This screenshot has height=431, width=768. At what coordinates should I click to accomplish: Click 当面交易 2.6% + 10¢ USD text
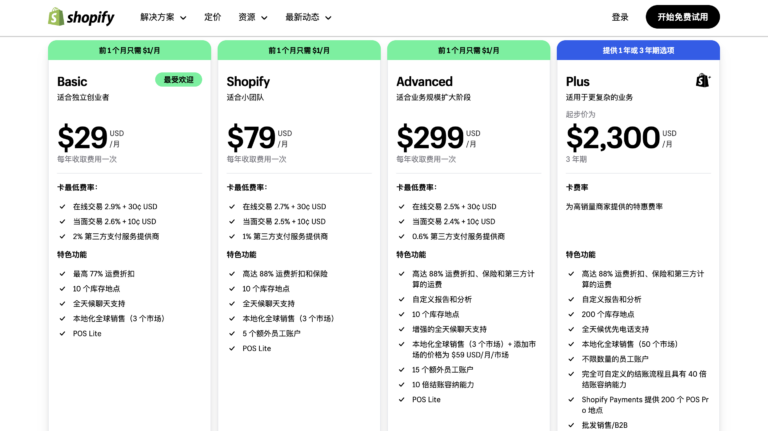(115, 221)
